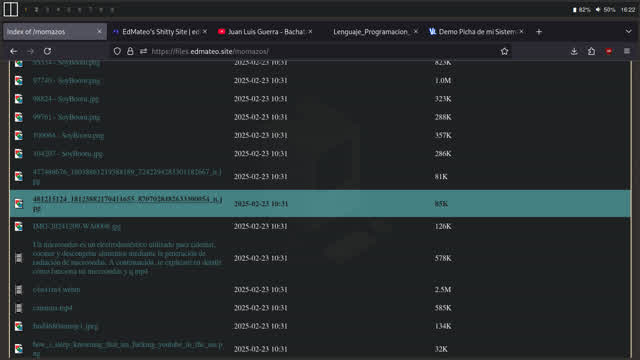
Task: Open the 323K SoyBooru jpg file link
Action: pyautogui.click(x=66, y=99)
